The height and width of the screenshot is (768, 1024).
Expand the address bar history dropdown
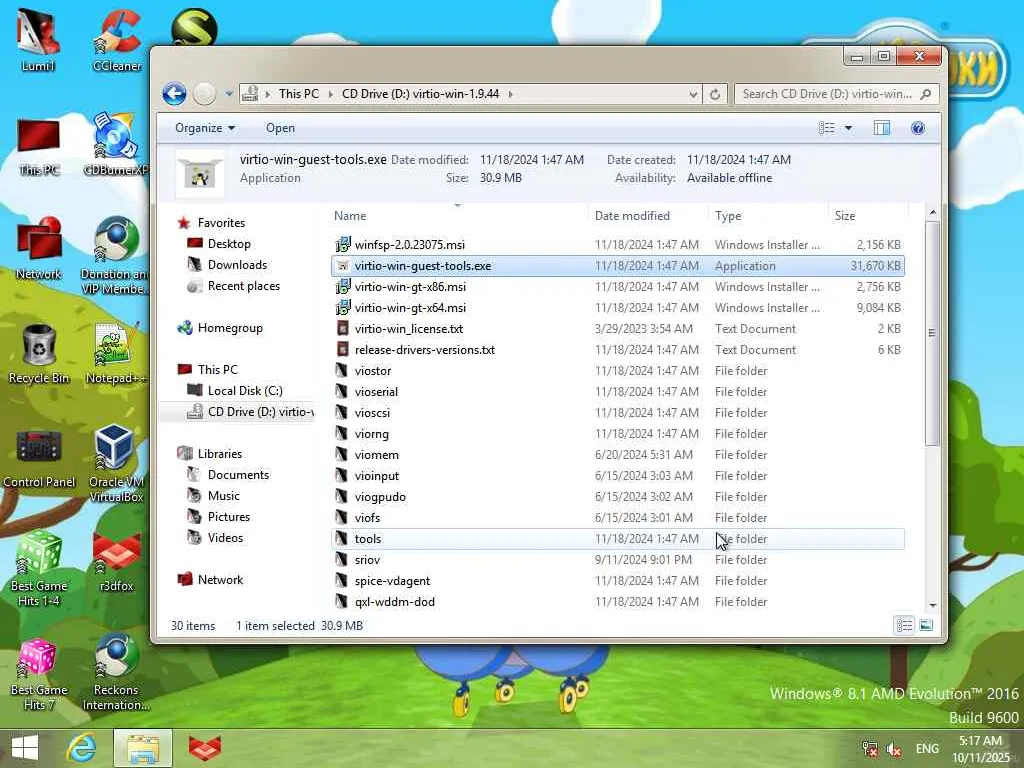(693, 94)
